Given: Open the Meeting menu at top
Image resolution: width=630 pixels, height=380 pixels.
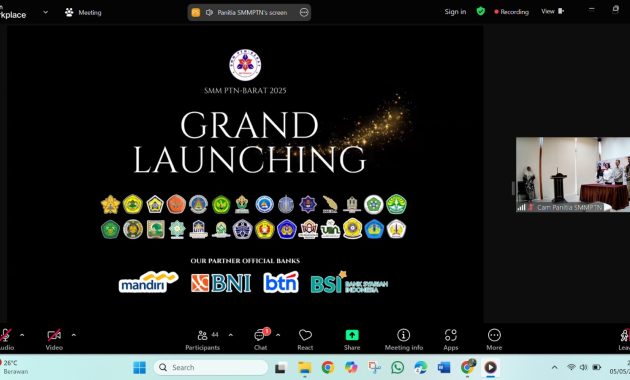Looking at the screenshot, I should (x=84, y=12).
